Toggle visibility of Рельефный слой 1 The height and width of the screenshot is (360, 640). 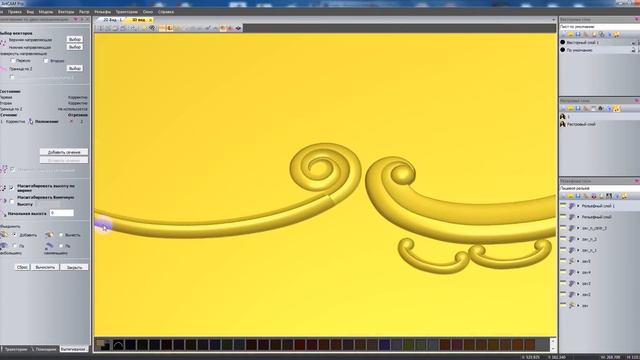563,206
